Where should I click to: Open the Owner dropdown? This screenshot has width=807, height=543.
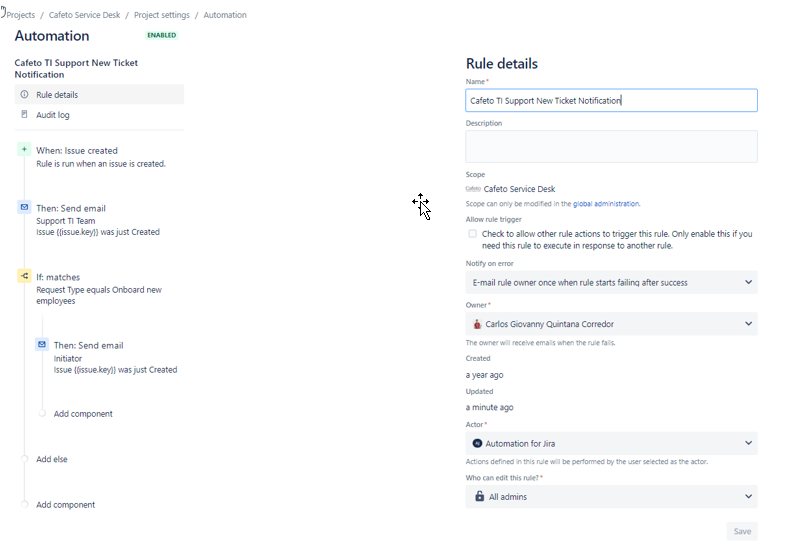(x=611, y=324)
